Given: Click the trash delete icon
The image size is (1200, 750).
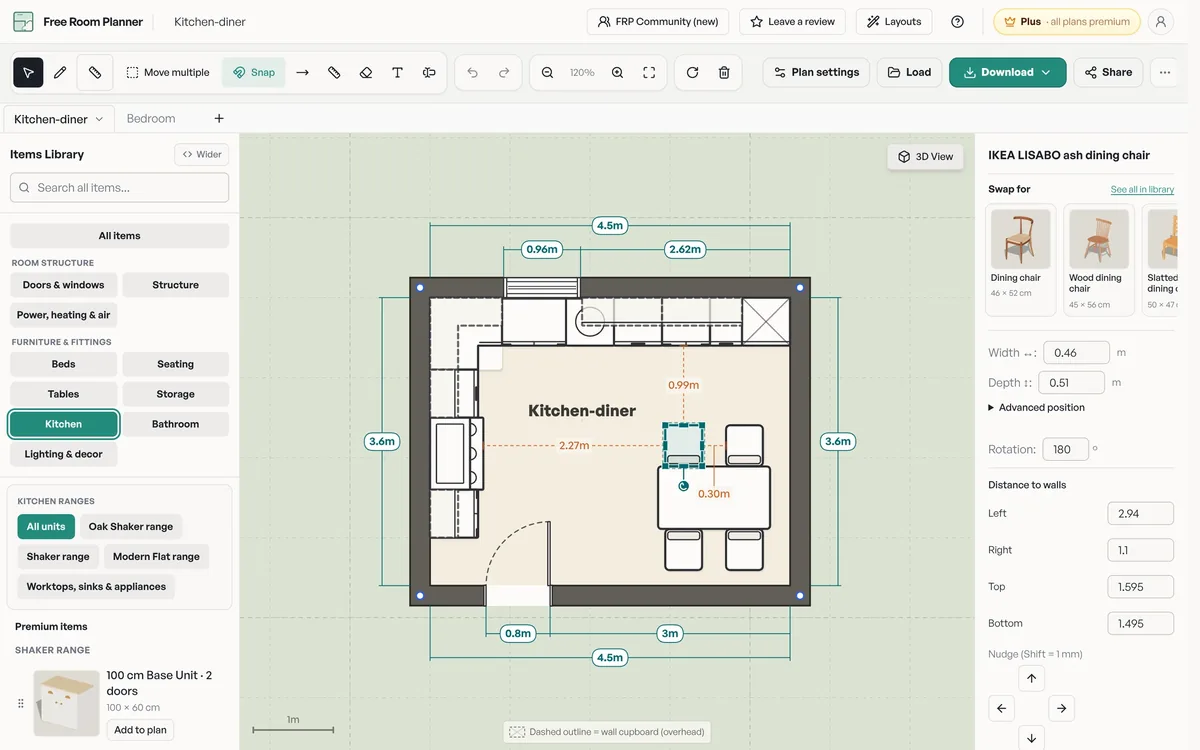Looking at the screenshot, I should point(724,72).
